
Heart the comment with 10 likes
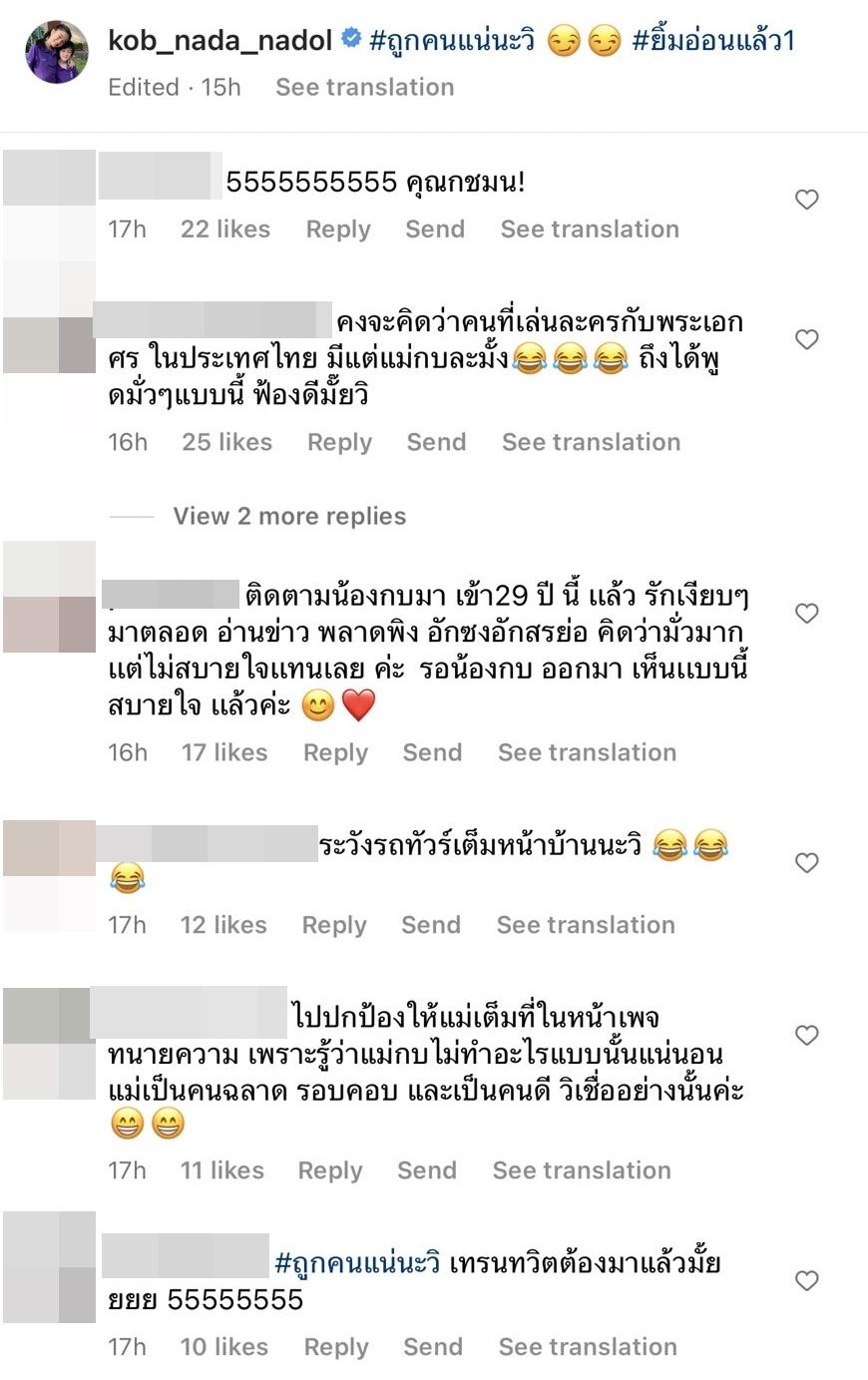(806, 1280)
